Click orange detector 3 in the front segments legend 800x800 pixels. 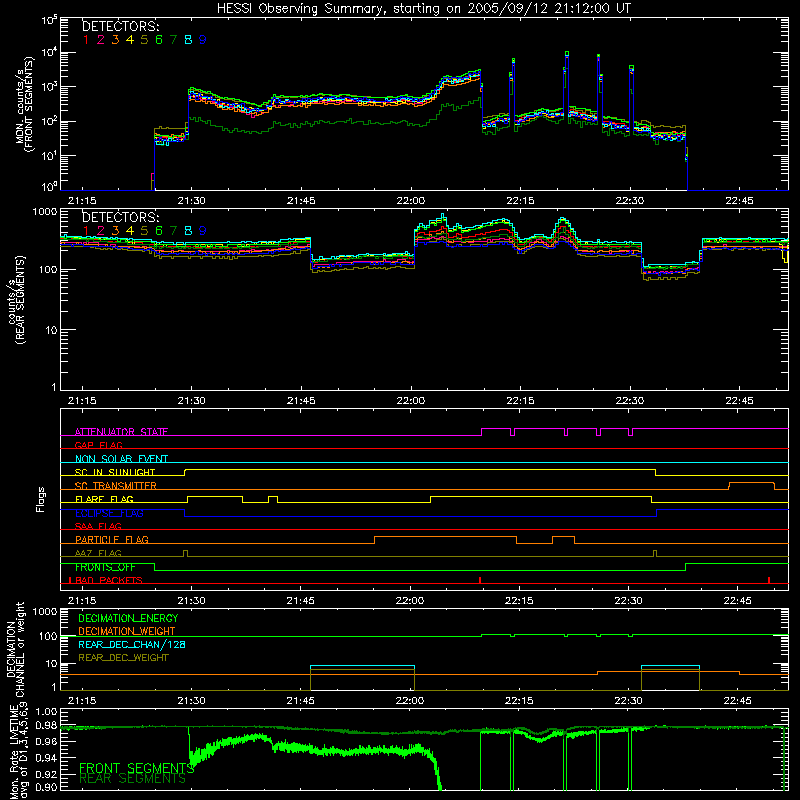[x=115, y=40]
